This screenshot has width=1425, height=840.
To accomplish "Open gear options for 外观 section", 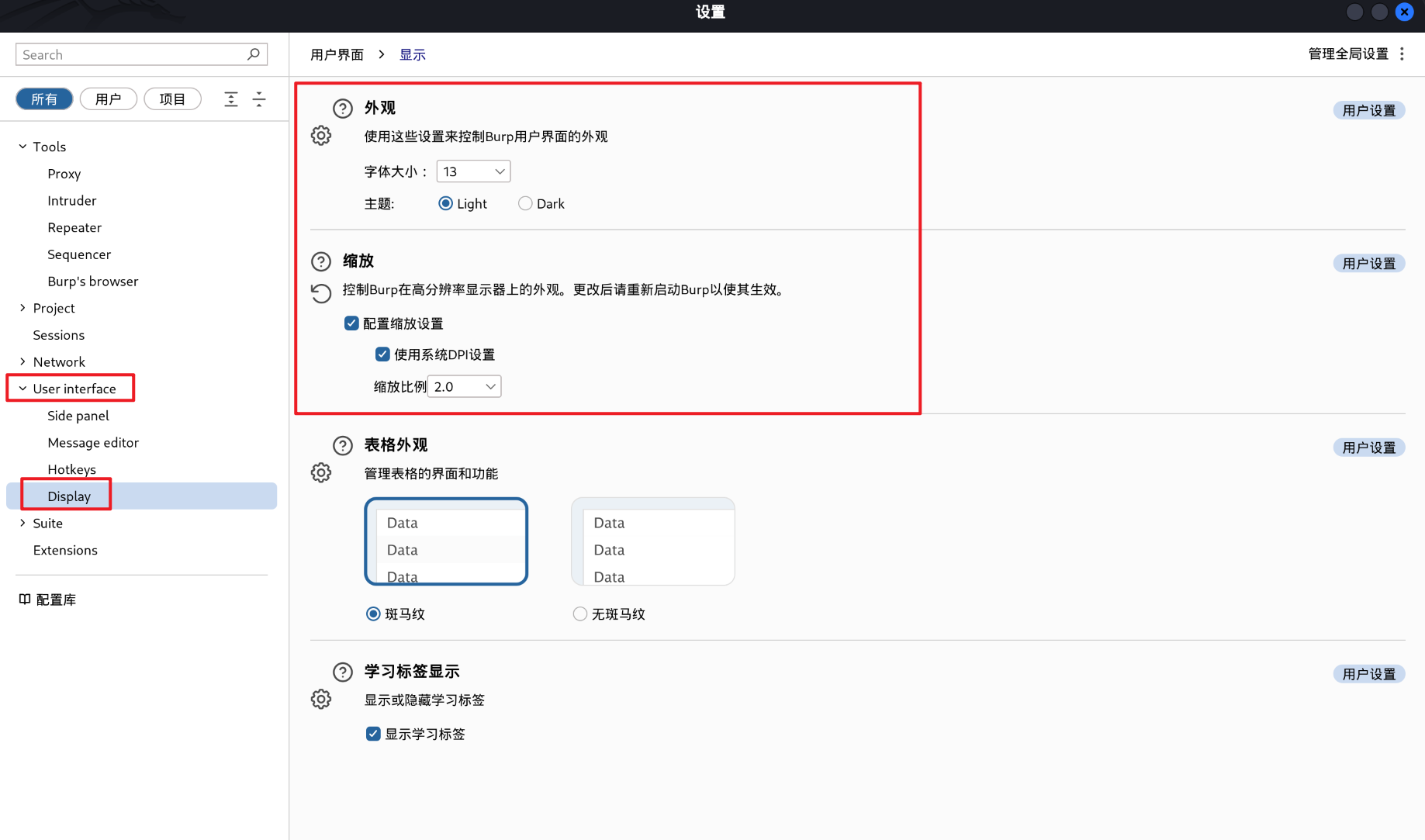I will [x=321, y=136].
